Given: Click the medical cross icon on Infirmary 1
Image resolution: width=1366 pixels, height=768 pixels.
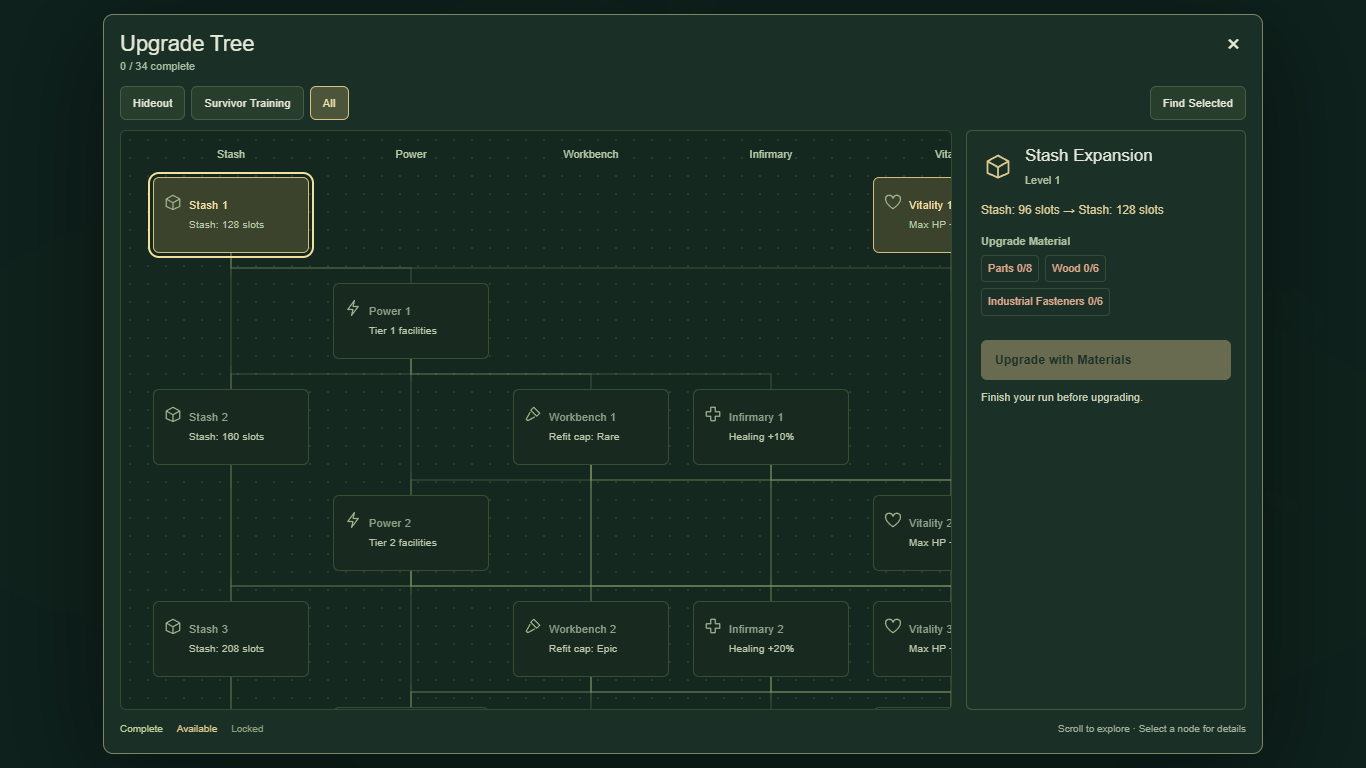Looking at the screenshot, I should coord(712,415).
